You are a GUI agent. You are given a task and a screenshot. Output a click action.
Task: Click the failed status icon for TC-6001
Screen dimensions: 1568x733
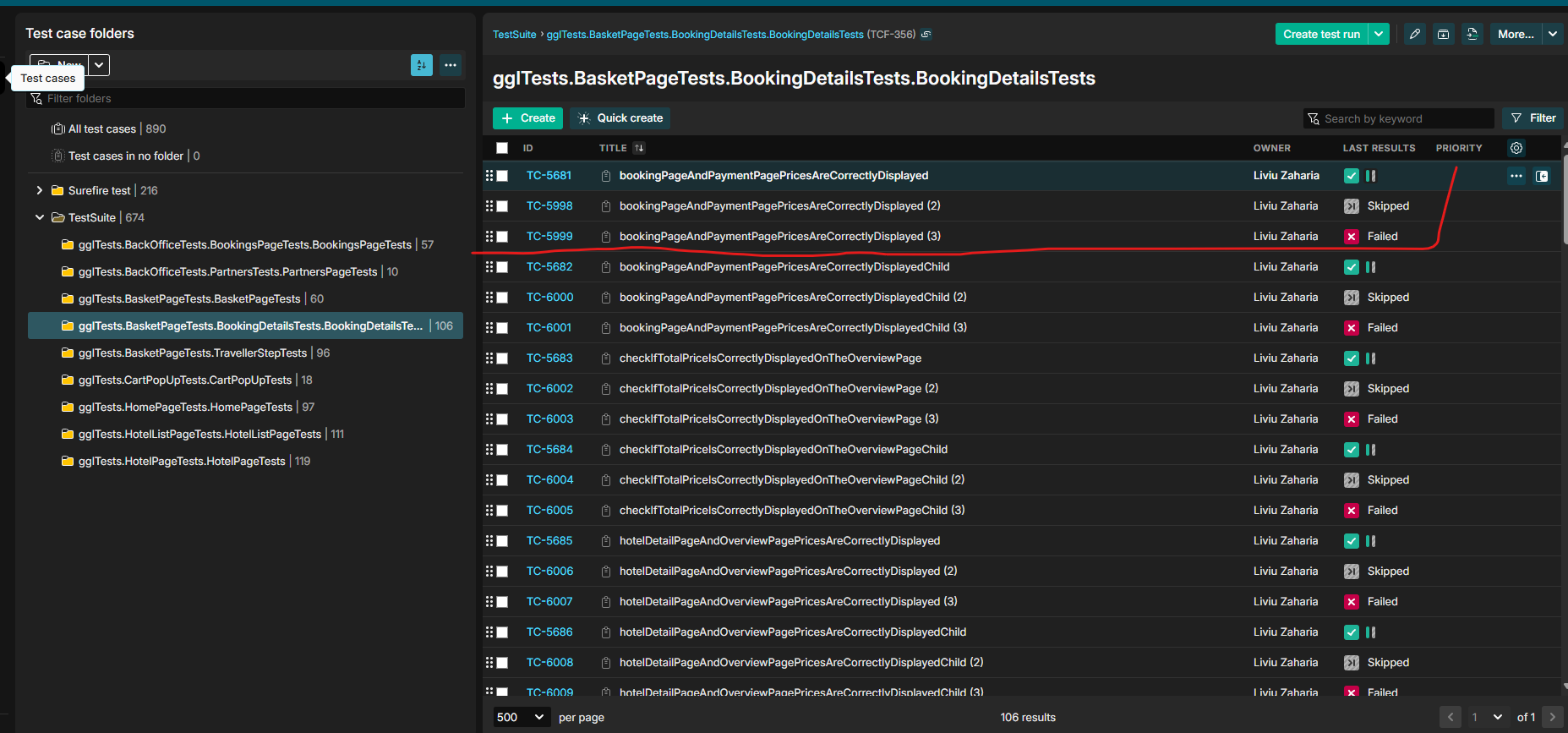[1352, 328]
